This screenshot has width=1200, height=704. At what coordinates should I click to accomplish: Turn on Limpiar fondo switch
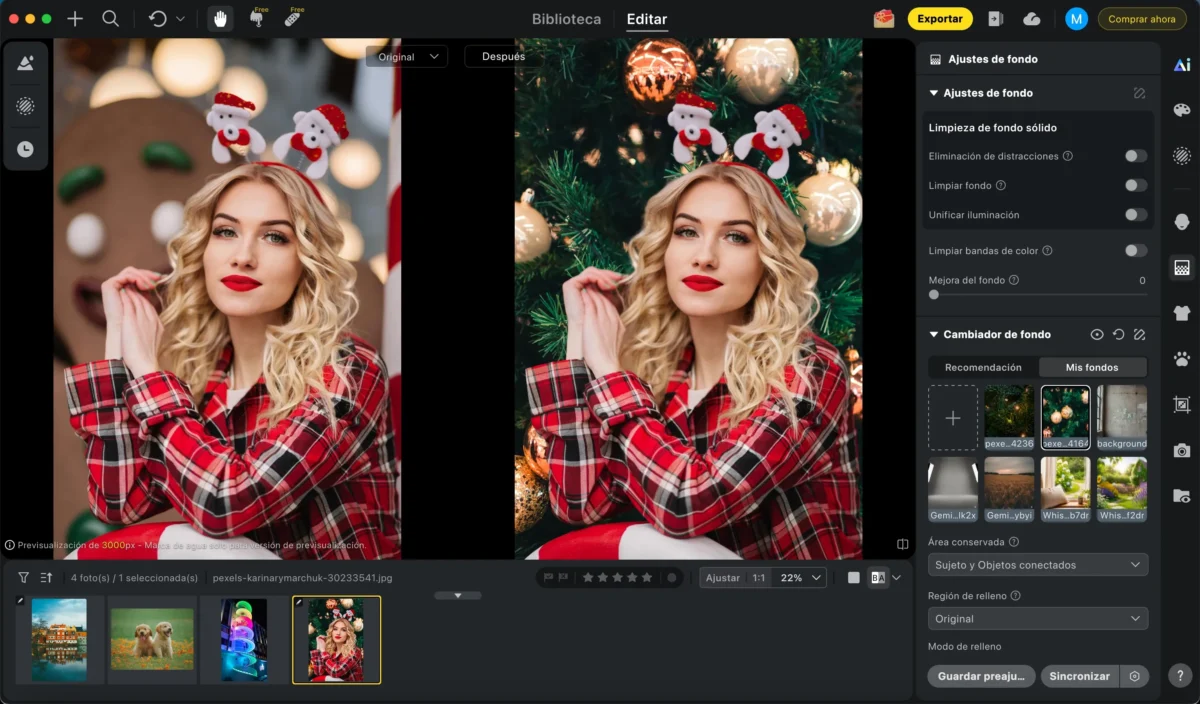pos(1135,185)
